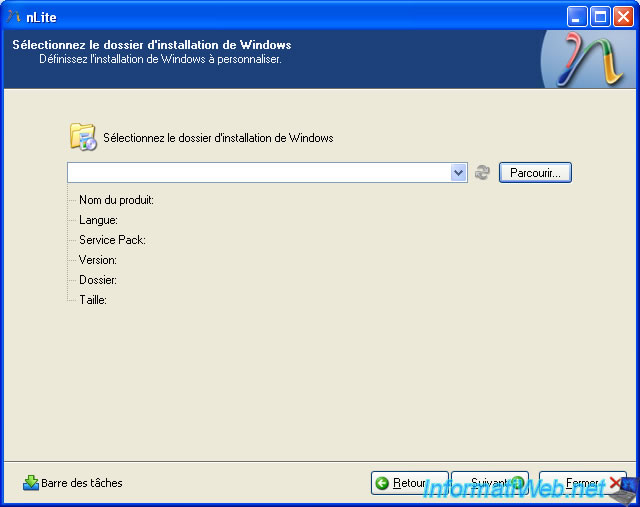Maximize the nLite window
Screen dimensions: 640x507
point(600,17)
